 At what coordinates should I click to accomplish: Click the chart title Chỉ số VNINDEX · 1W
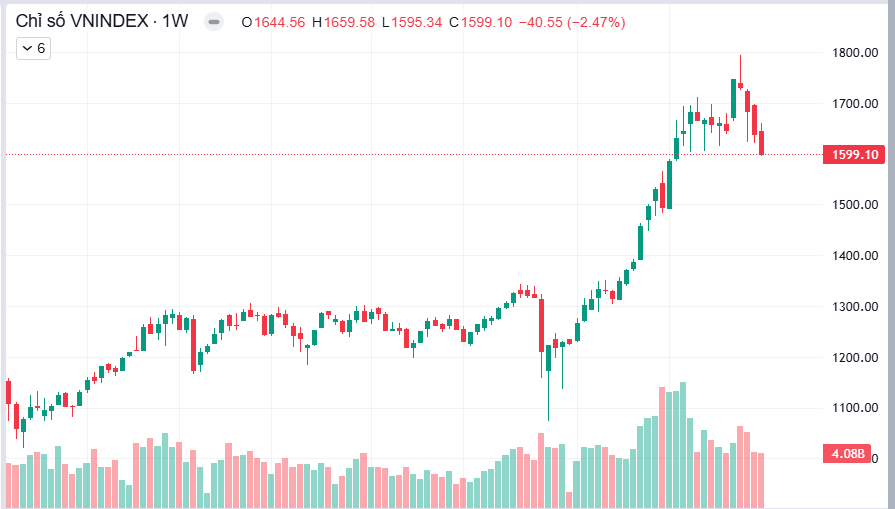[x=102, y=21]
